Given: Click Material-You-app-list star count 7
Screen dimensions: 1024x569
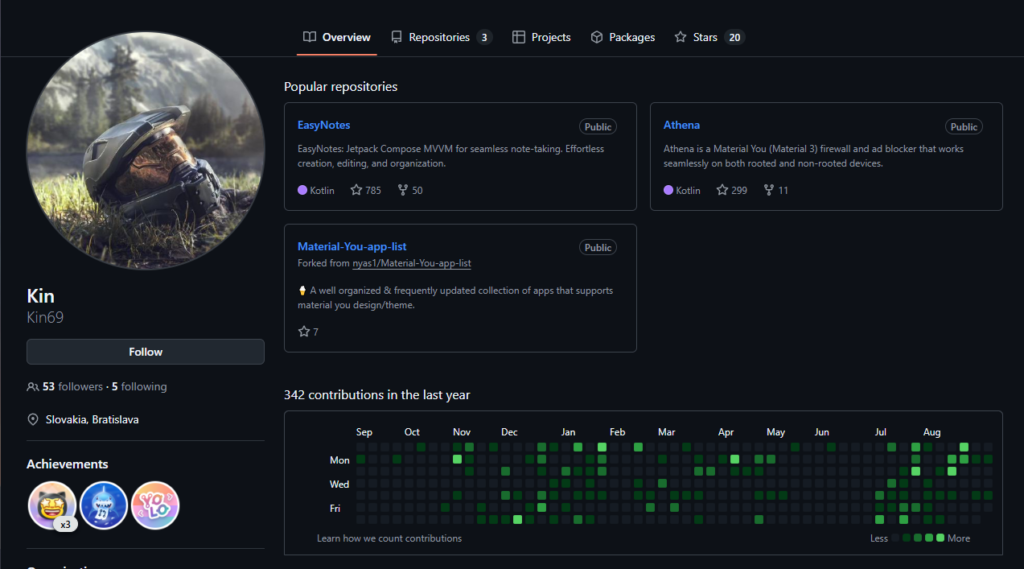Looking at the screenshot, I should pos(308,332).
